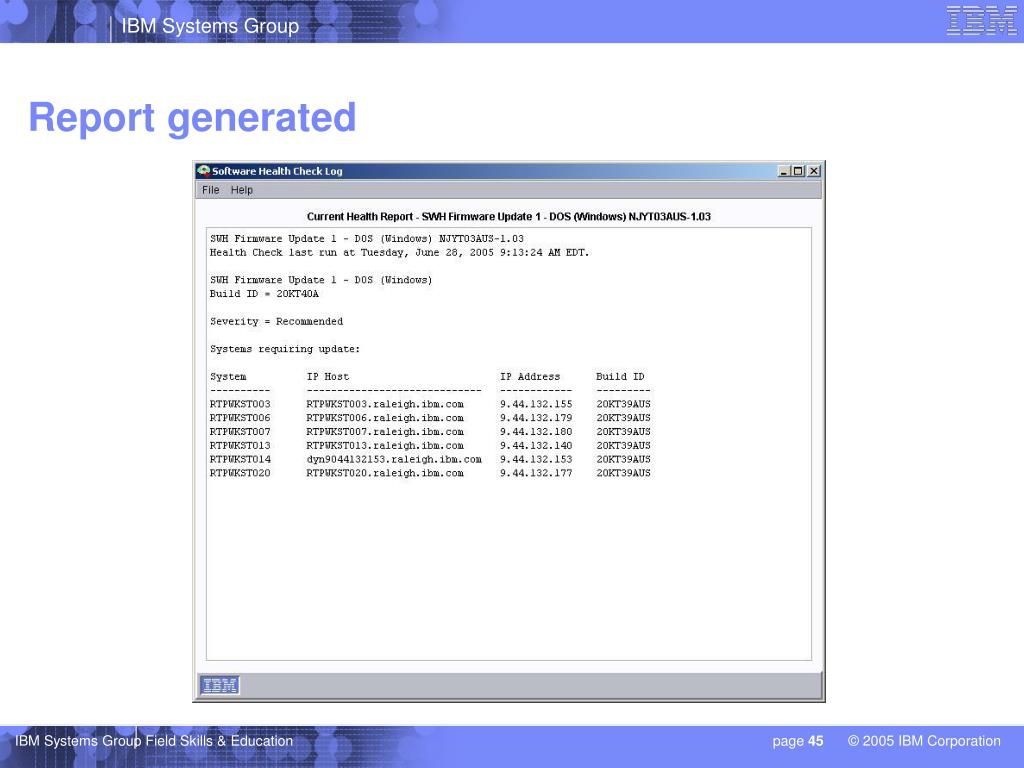Screen dimensions: 1024x768
Task: Click the '© 2005 IBM Corporation' footer text
Action: pos(924,741)
